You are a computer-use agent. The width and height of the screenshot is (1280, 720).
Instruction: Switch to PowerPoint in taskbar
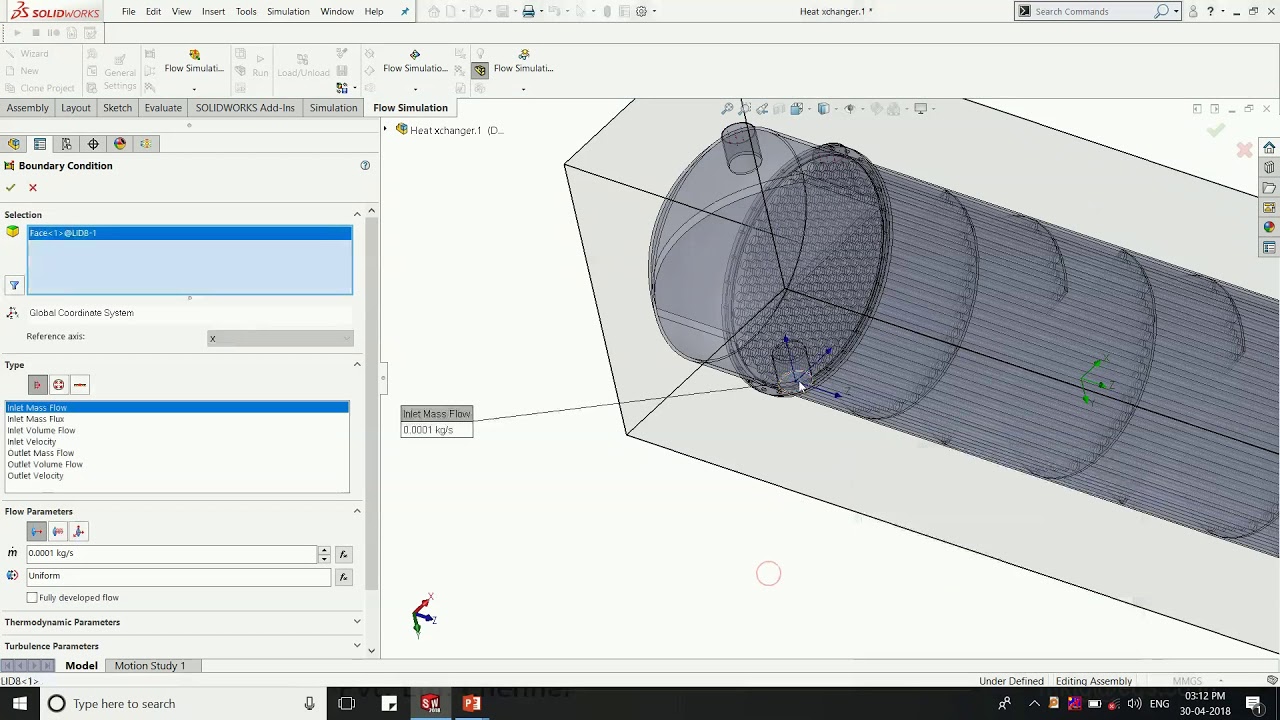coord(471,704)
